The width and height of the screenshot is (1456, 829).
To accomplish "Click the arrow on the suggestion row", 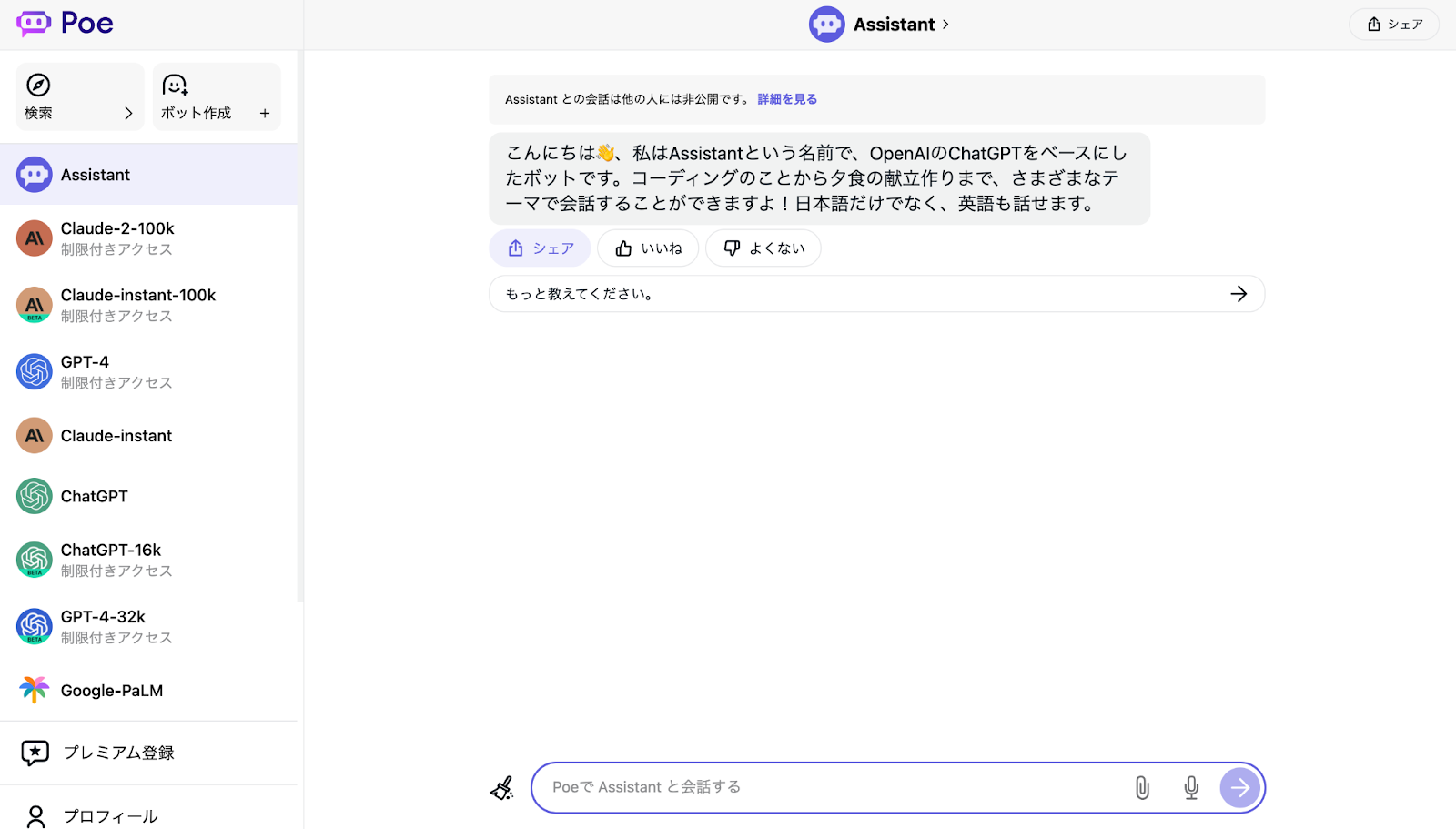I will coord(1239,294).
